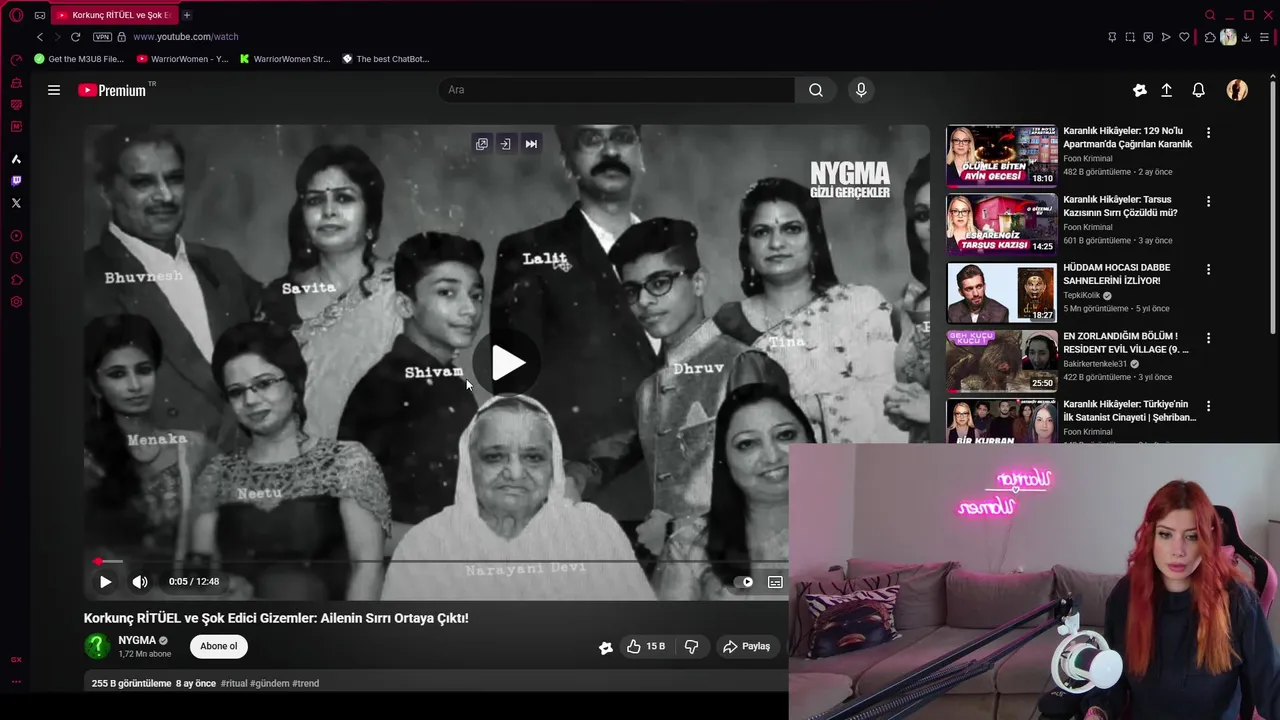Subscribe with 'Abone ol' button

(219, 646)
